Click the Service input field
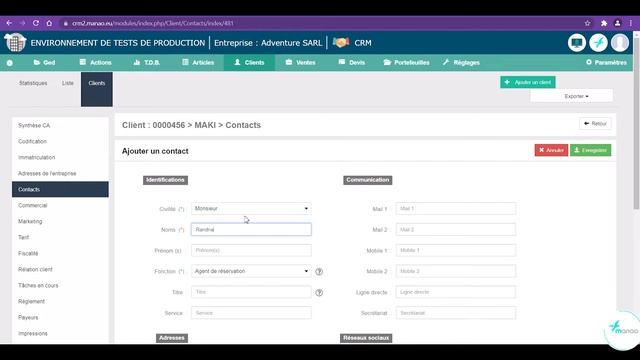Viewport: 640px width, 360px height. (x=251, y=313)
